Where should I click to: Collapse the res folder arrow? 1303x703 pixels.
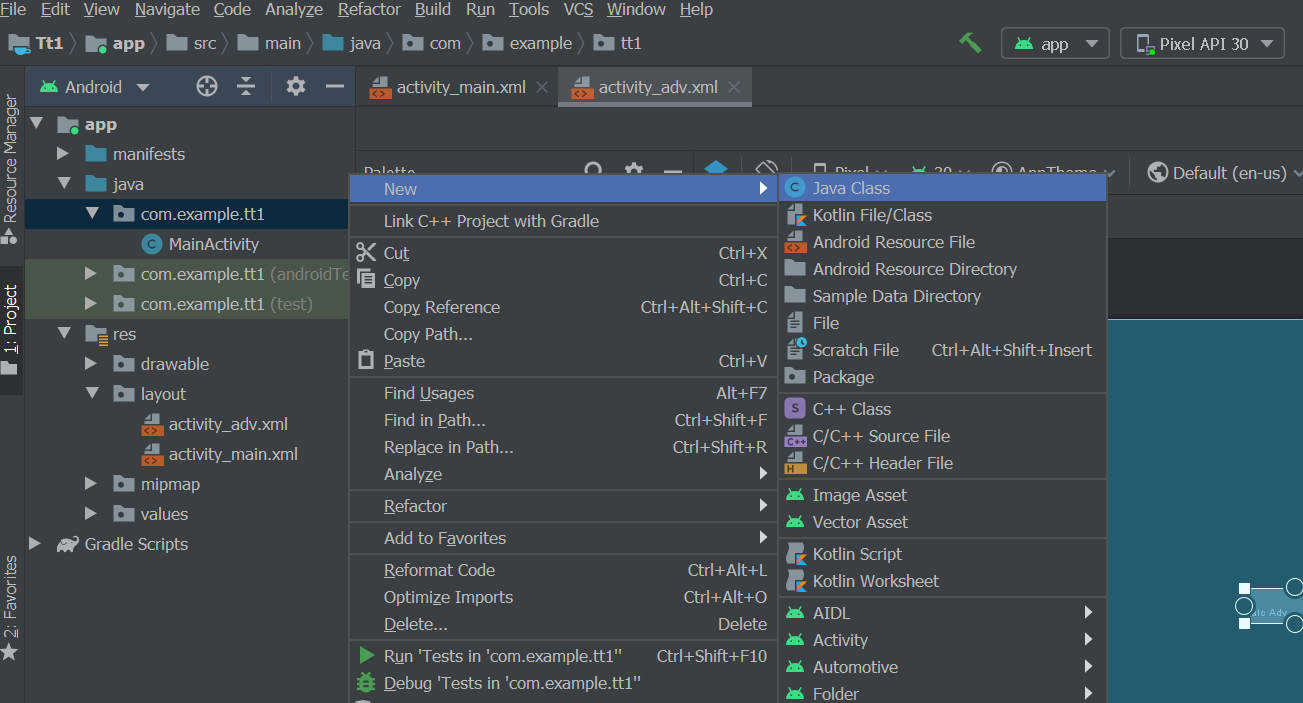click(x=64, y=334)
